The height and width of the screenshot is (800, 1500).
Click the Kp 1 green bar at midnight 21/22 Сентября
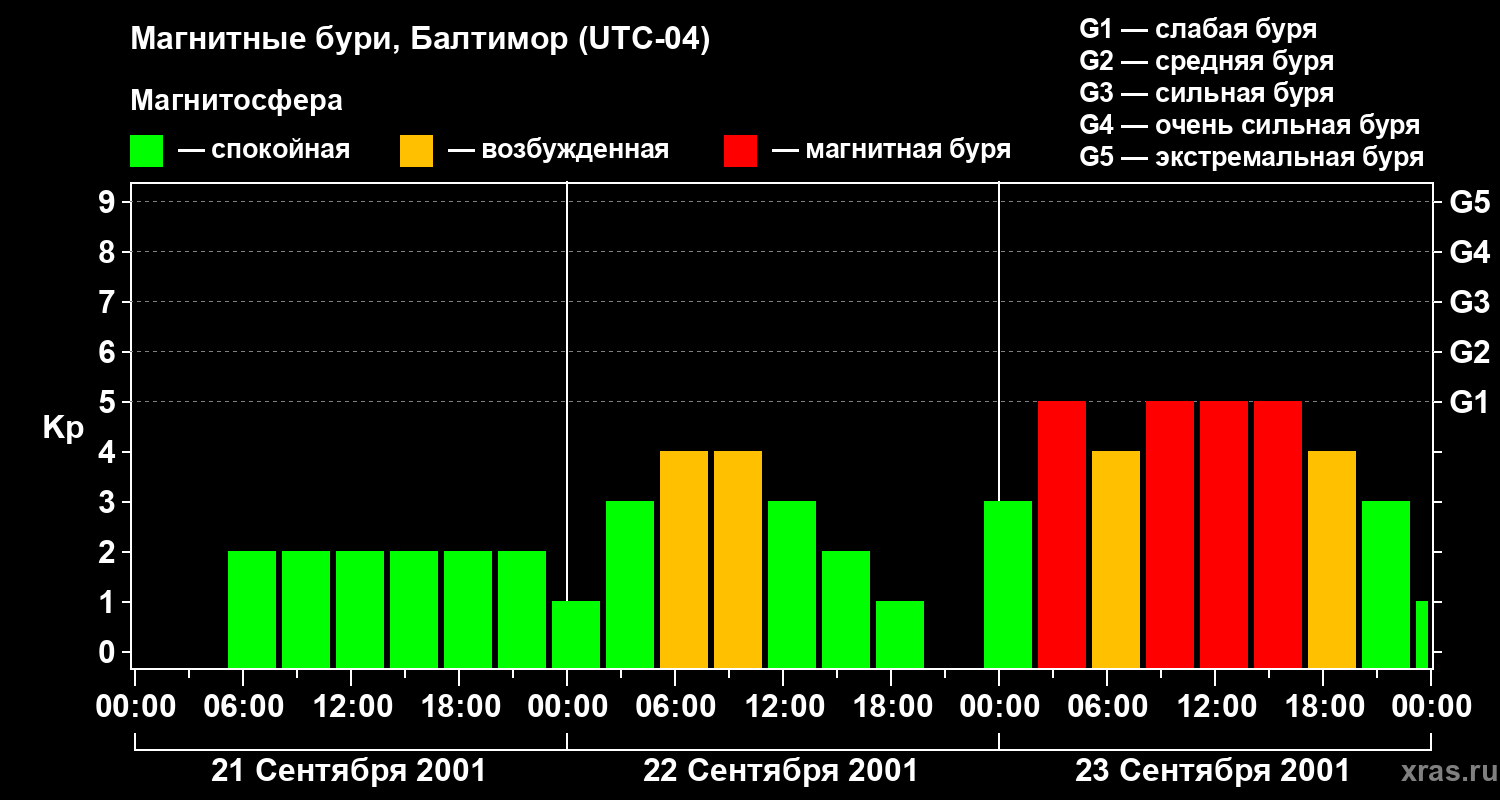(576, 635)
